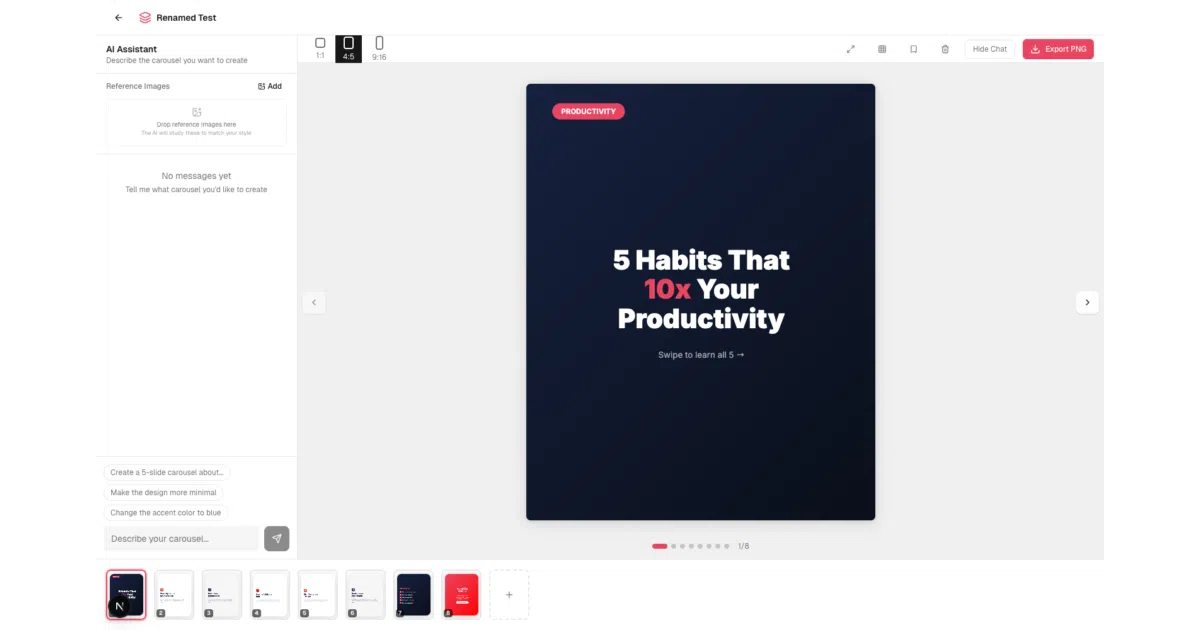Screen dimensions: 1200x630
Task: Select the 4:5 aspect ratio
Action: point(348,48)
